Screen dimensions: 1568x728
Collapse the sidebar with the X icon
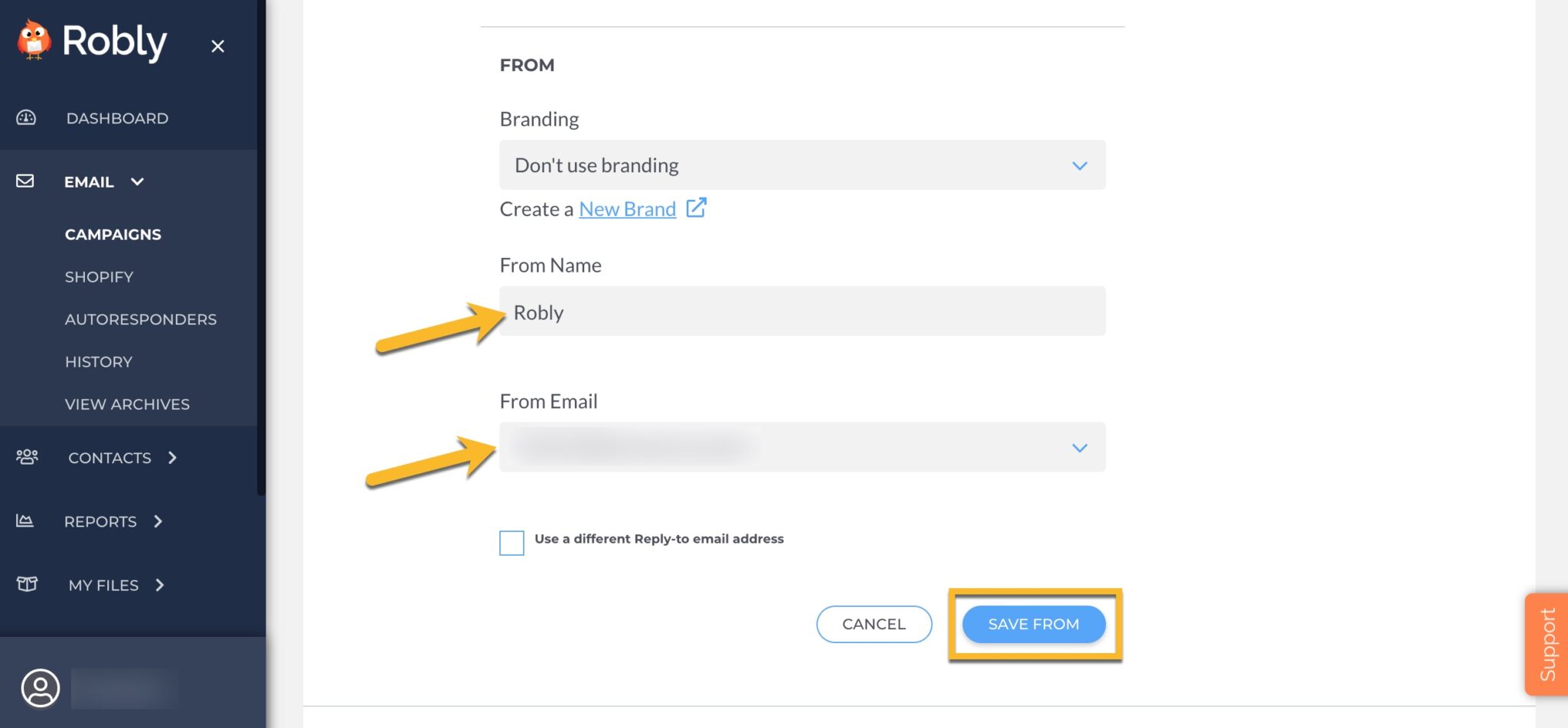pyautogui.click(x=218, y=46)
